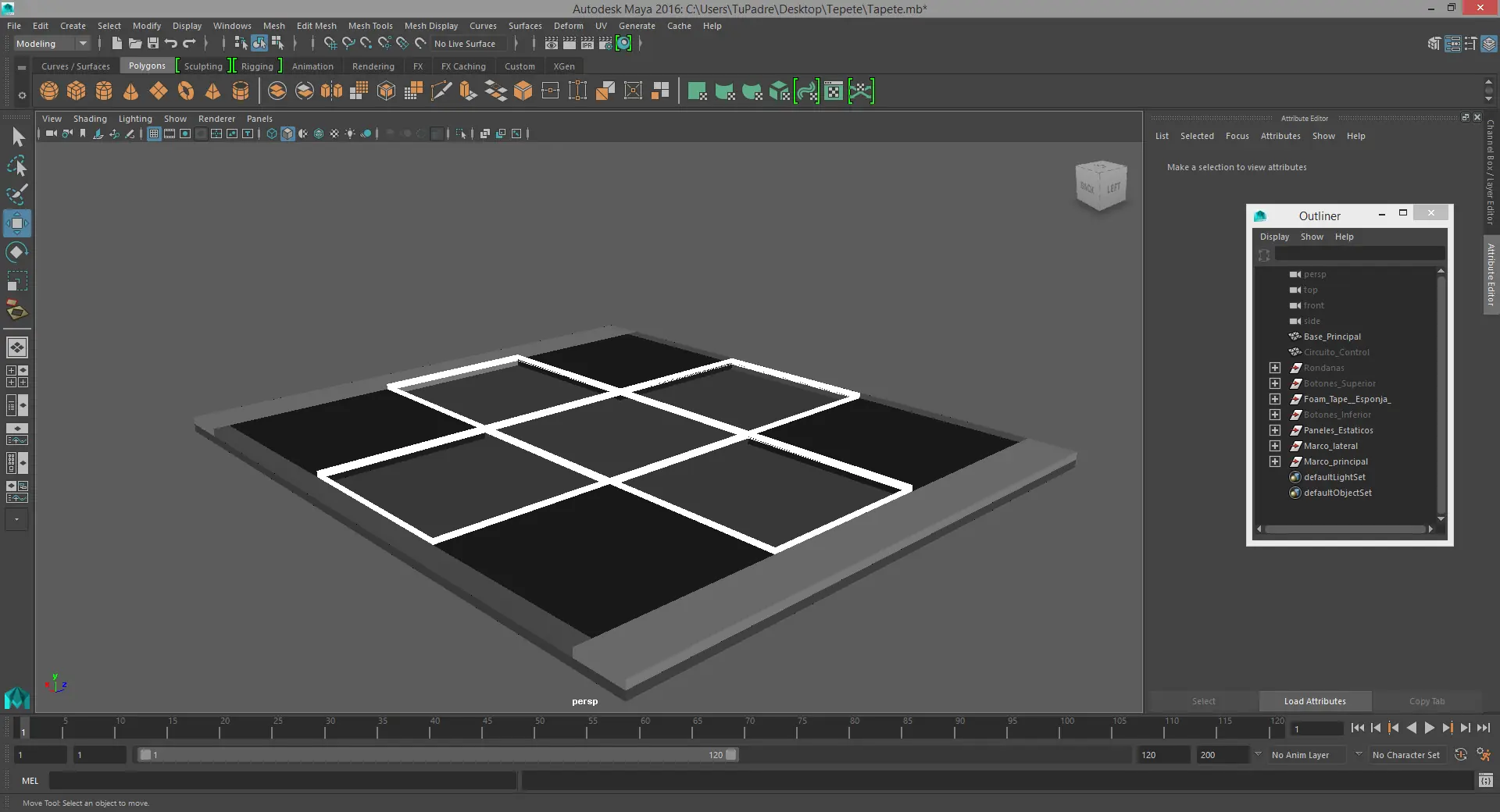Step to next key
Image resolution: width=1500 pixels, height=812 pixels.
[1447, 728]
